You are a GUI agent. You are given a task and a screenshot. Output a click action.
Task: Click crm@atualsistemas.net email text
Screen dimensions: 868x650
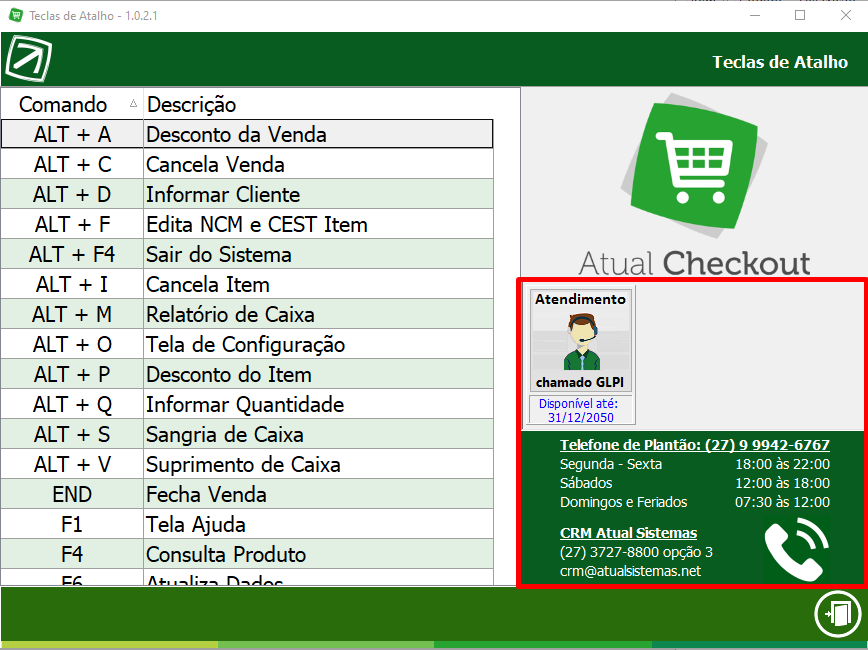[630, 571]
